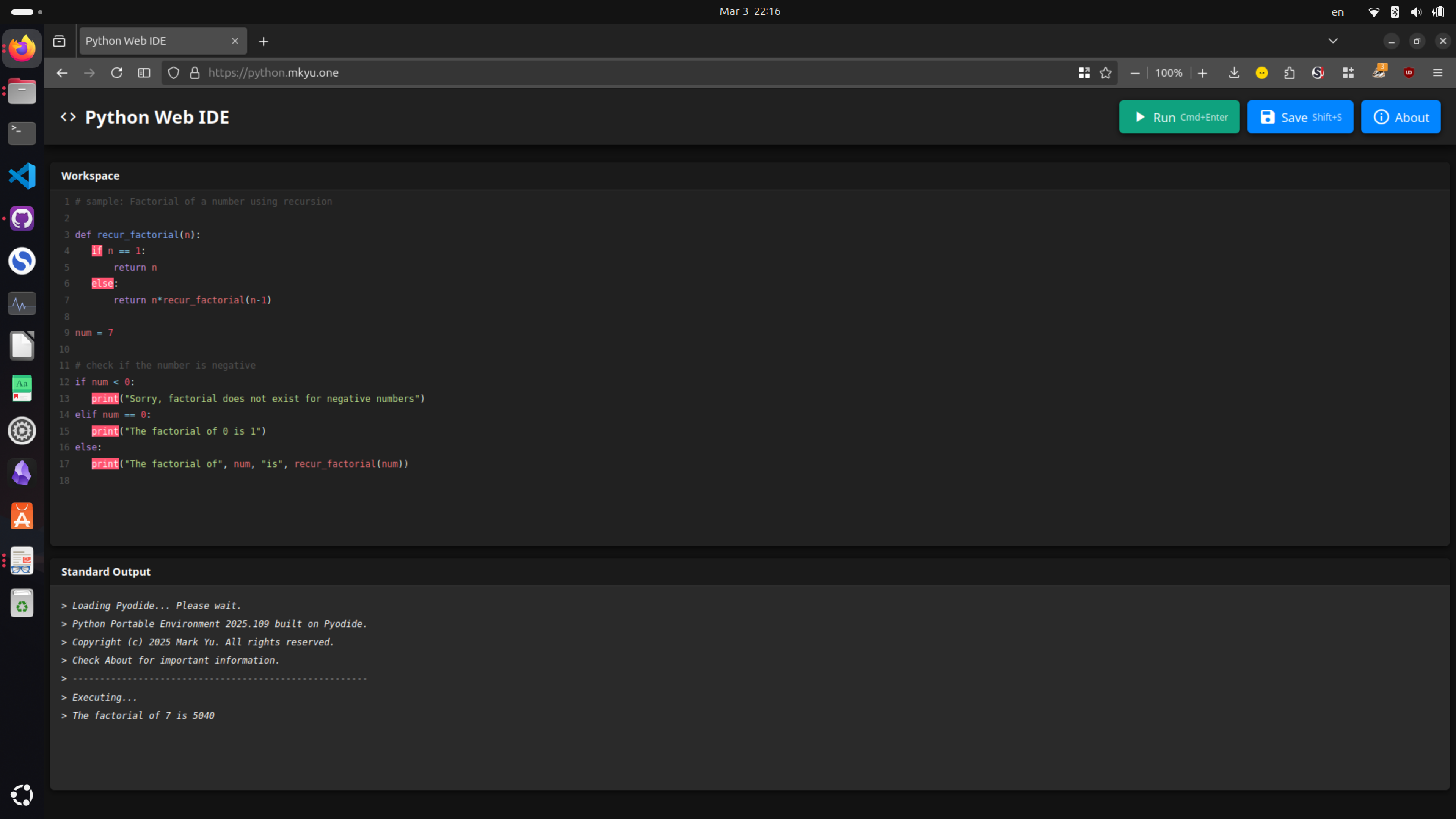Toggle the browser sidebar

tap(144, 72)
